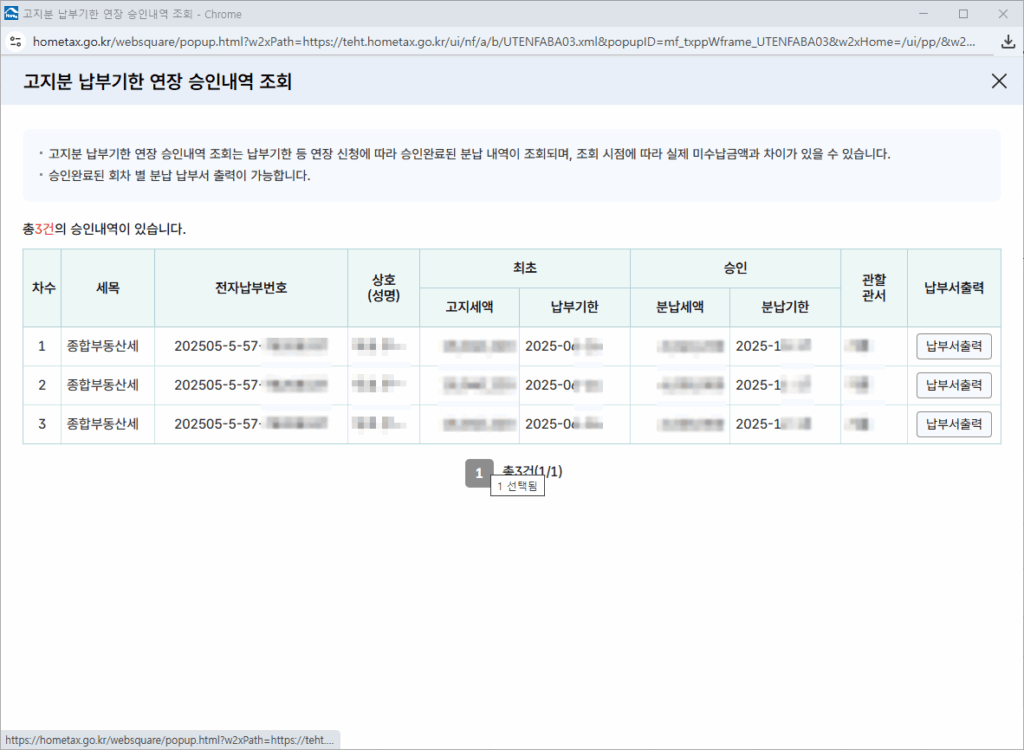Screen dimensions: 1024x750
Task: Click the 전자납부번호 column header
Action: (251, 287)
